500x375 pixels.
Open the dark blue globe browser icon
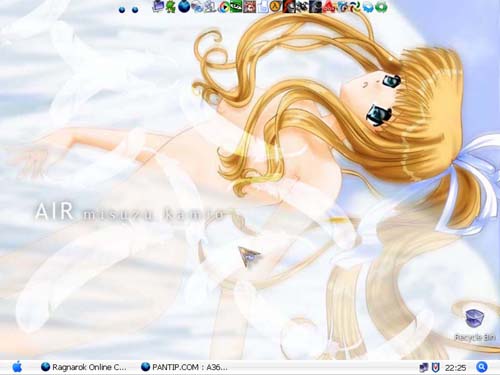pos(184,6)
